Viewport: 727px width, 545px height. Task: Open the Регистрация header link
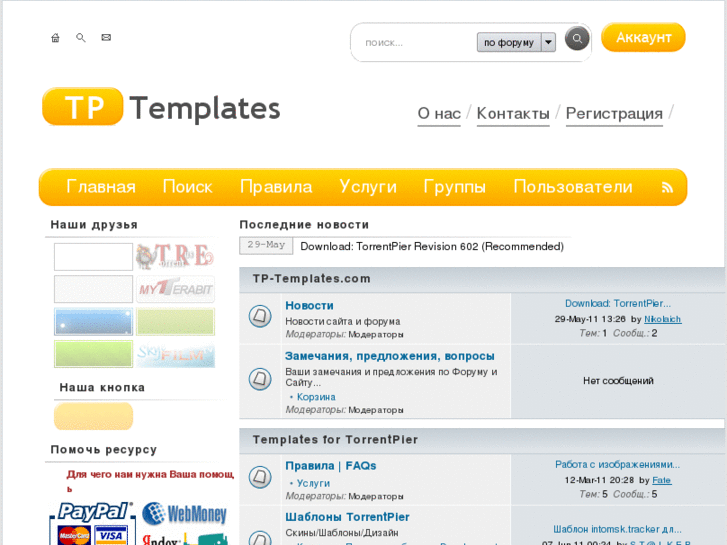point(614,114)
